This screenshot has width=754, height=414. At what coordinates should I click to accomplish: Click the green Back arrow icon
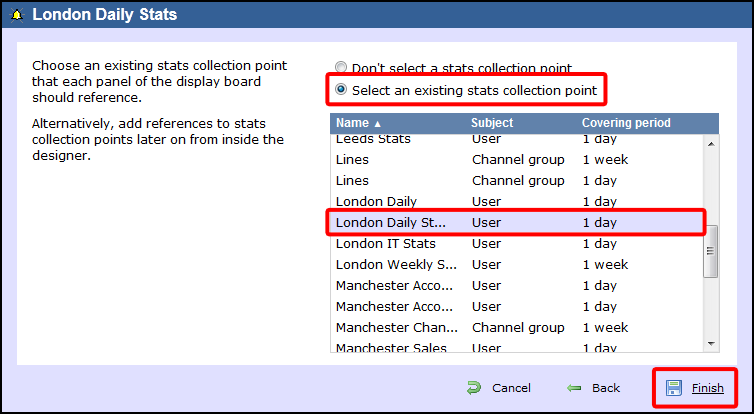[x=574, y=388]
